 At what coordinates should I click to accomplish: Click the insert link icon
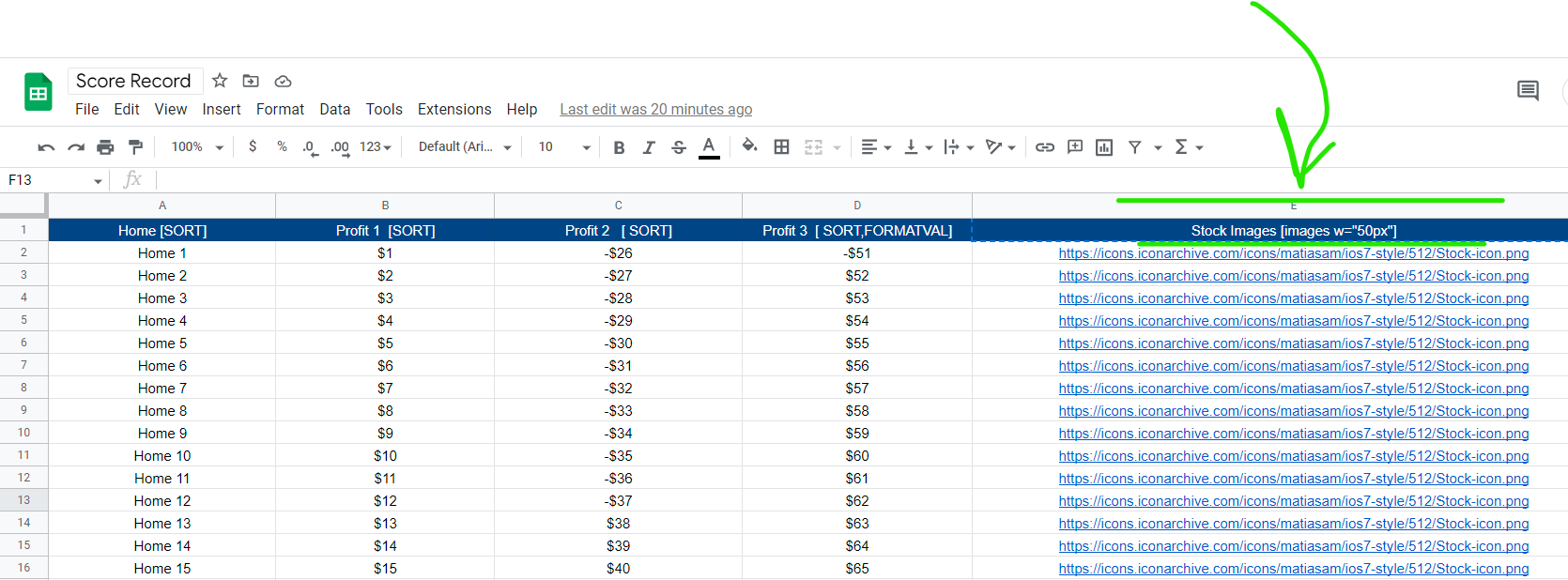pyautogui.click(x=1045, y=147)
